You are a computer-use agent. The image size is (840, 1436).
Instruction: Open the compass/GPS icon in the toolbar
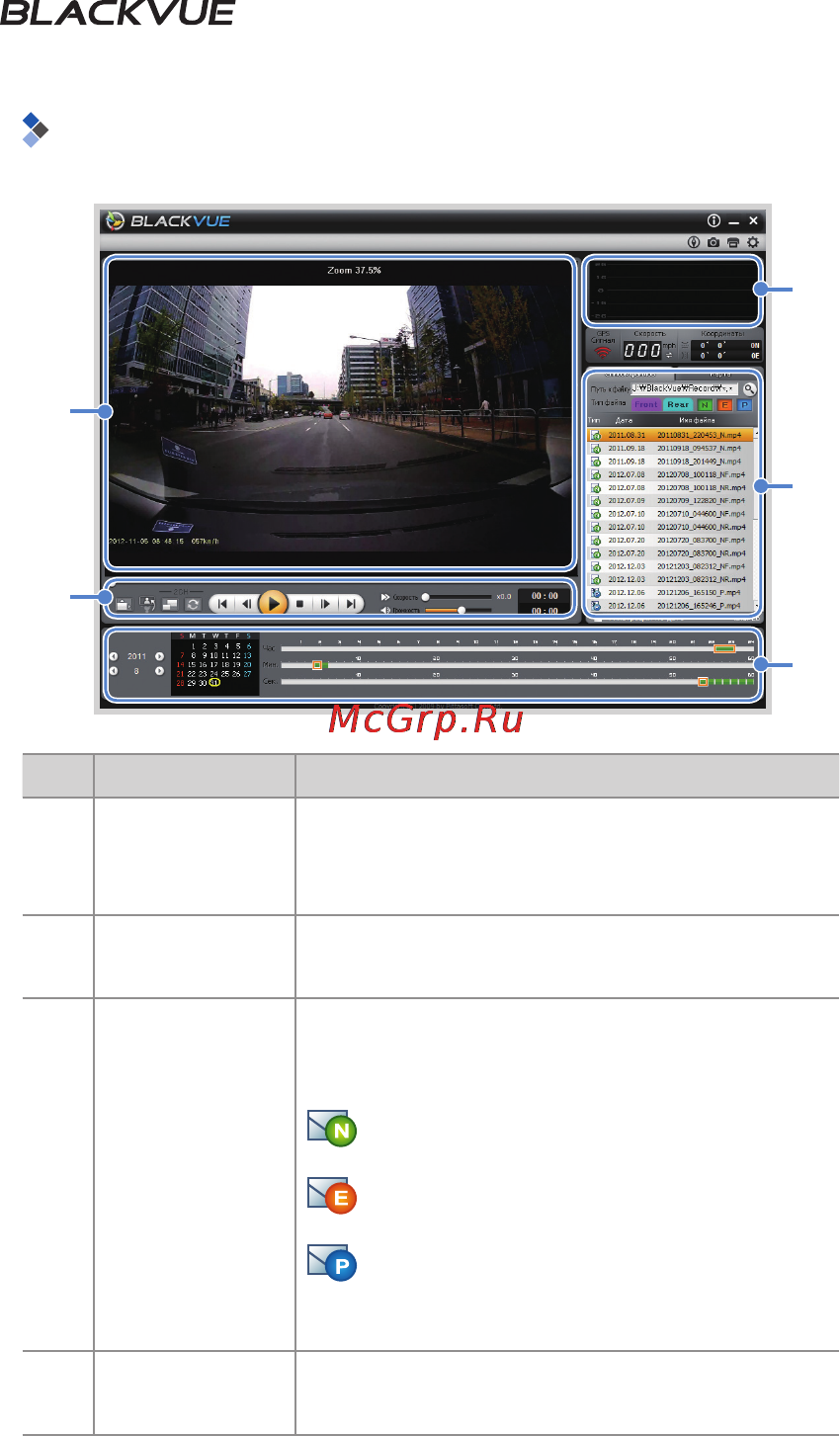(x=694, y=242)
